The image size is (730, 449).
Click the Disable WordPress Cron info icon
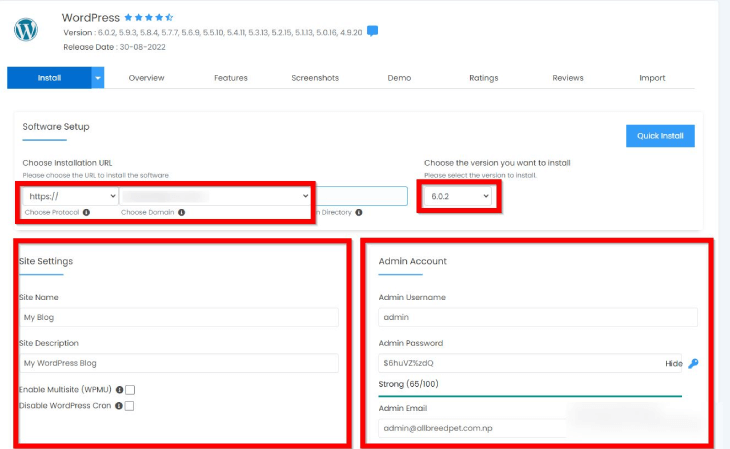pyautogui.click(x=119, y=406)
